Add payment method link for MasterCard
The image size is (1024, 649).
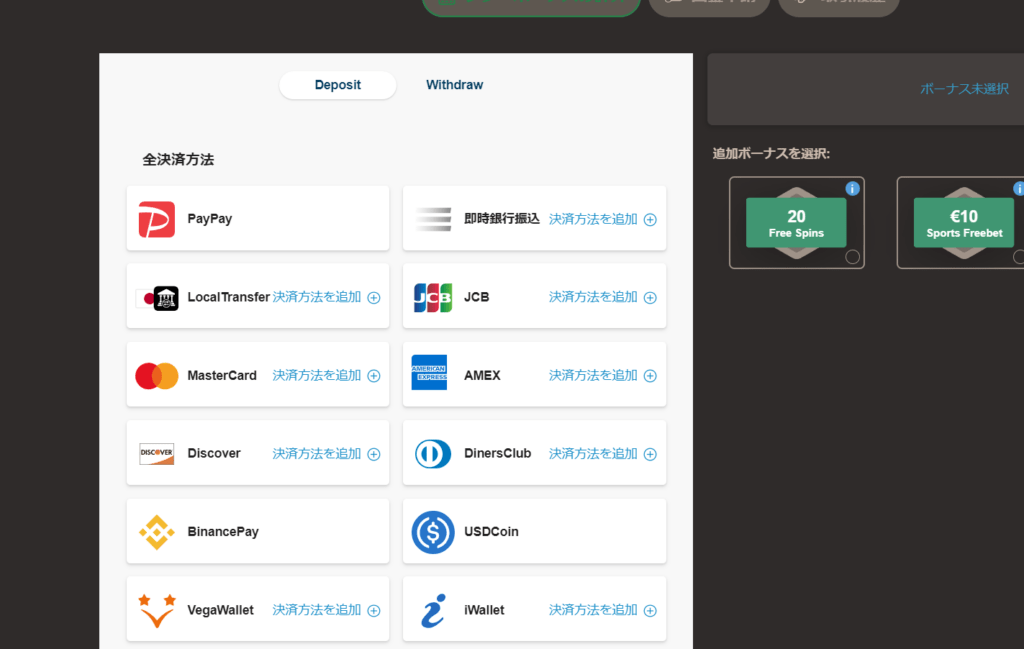(317, 375)
